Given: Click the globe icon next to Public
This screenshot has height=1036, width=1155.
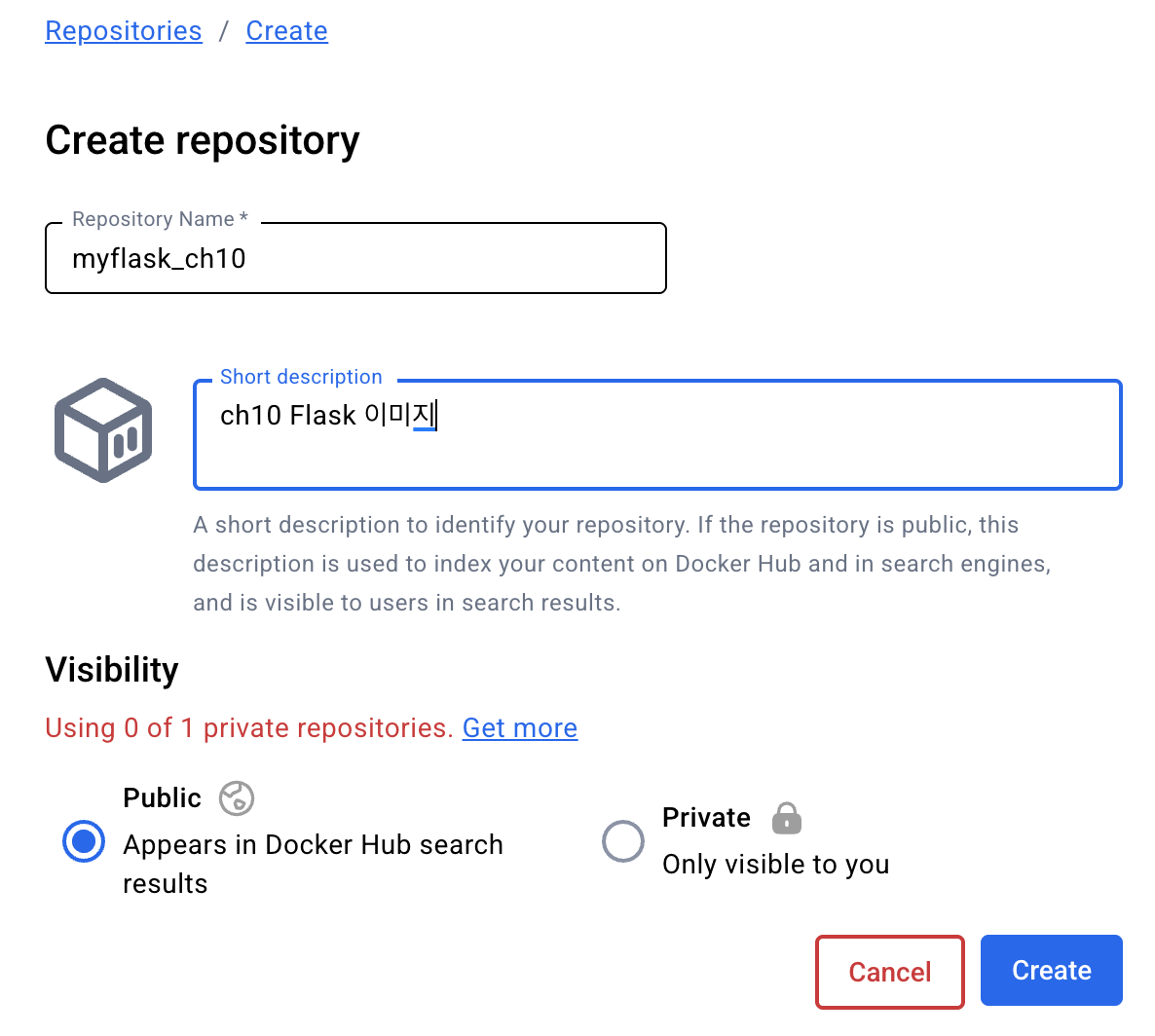Looking at the screenshot, I should 237,798.
